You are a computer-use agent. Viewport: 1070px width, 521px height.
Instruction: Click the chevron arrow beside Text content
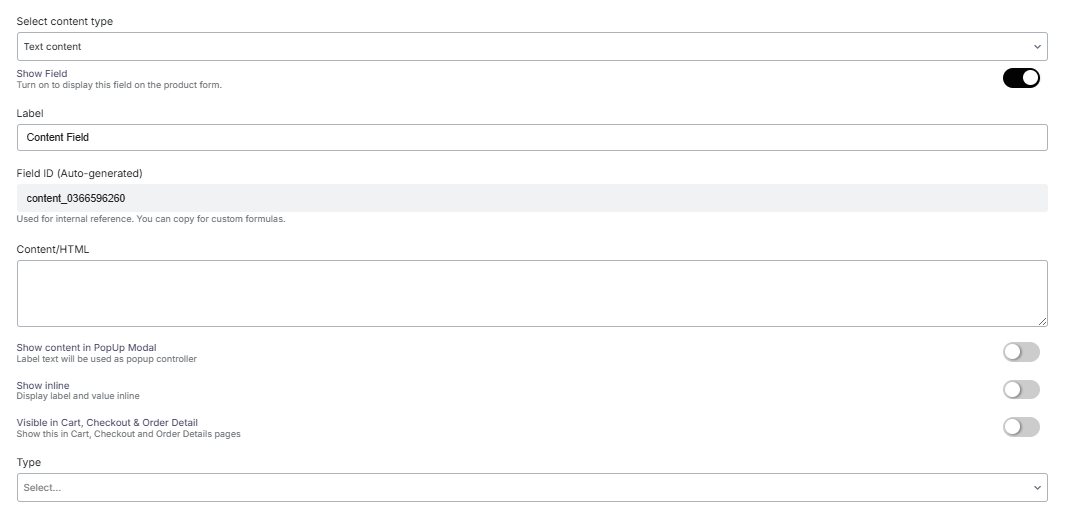coord(1037,47)
